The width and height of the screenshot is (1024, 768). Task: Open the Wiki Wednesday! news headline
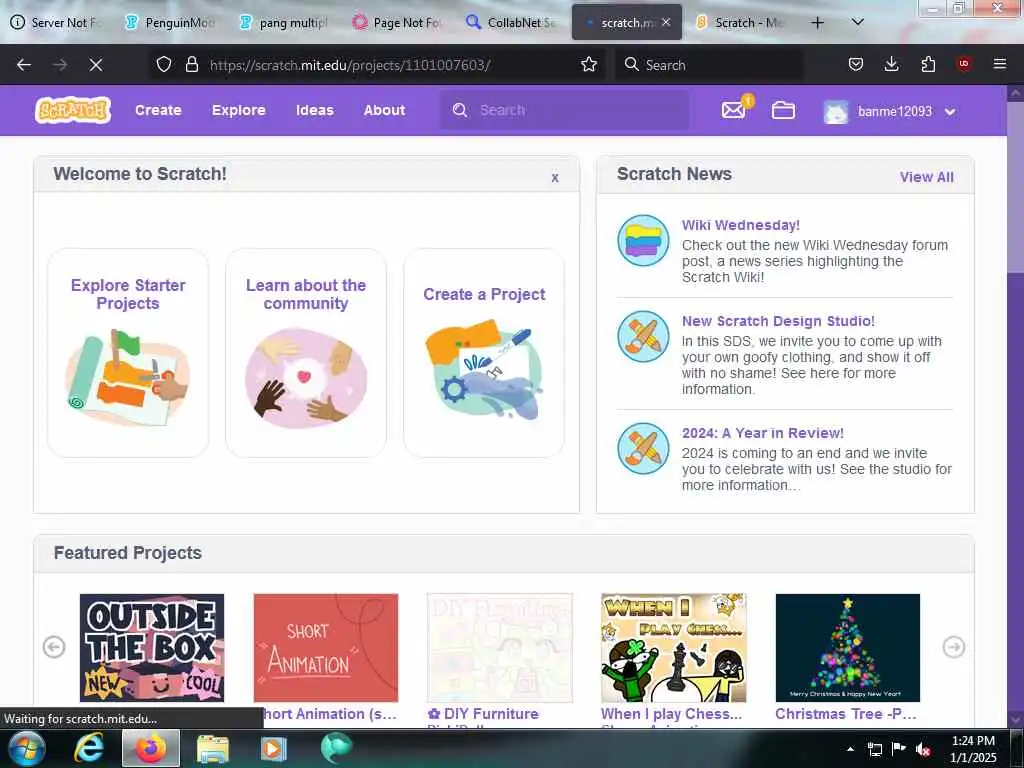click(741, 225)
